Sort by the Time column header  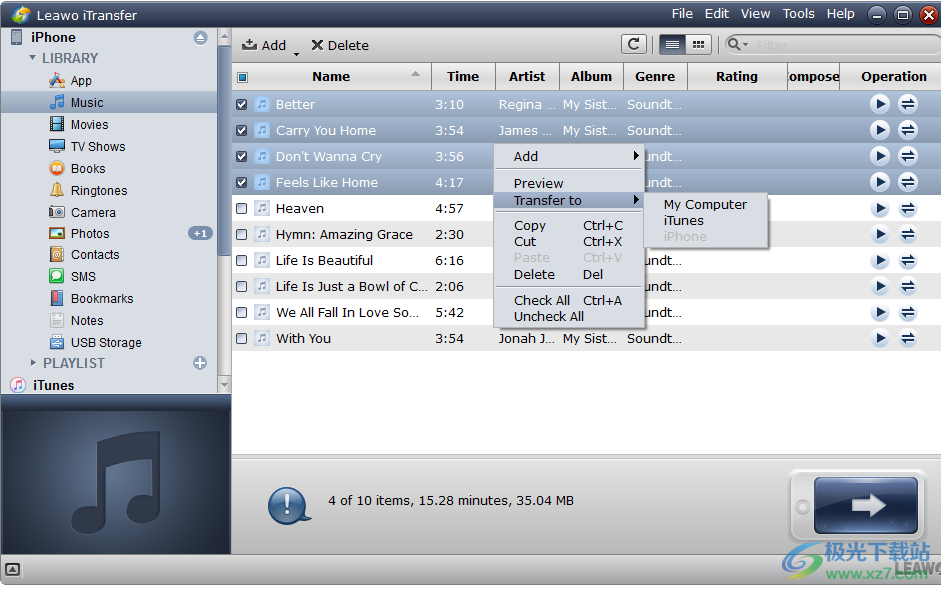point(463,77)
